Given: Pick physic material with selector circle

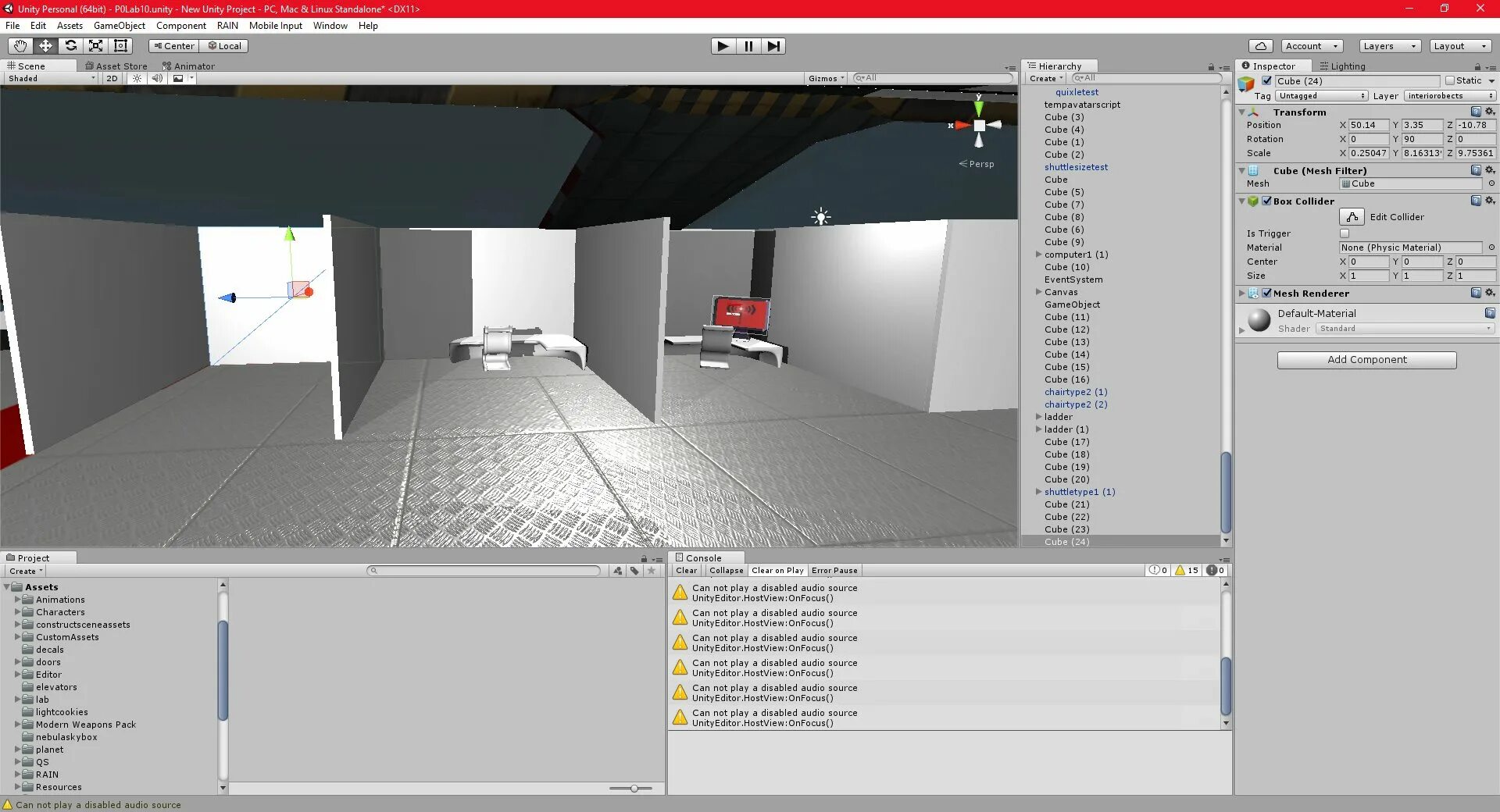Looking at the screenshot, I should 1491,248.
